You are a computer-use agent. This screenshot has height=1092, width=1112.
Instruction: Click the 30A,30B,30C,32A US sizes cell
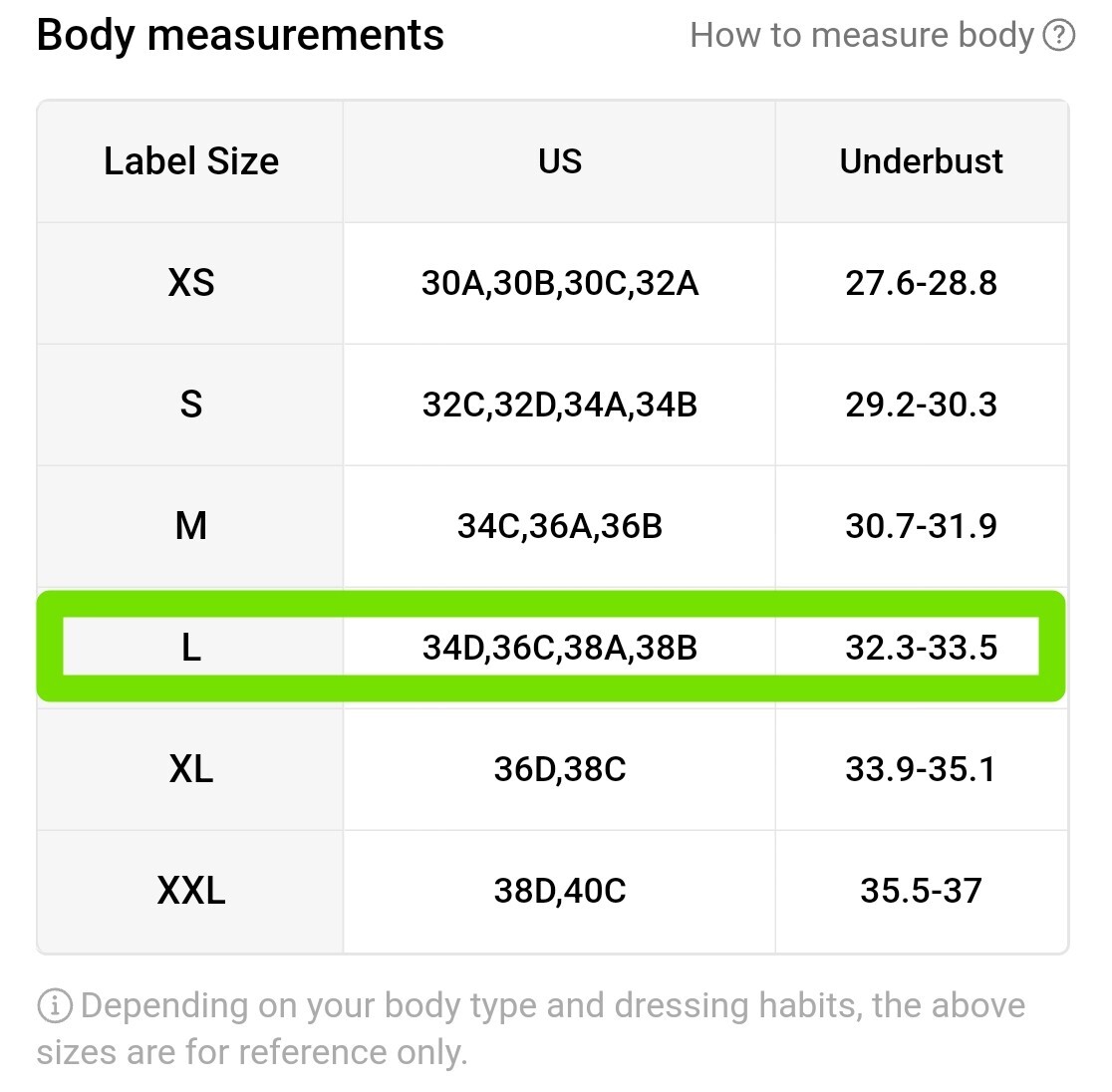tap(560, 284)
